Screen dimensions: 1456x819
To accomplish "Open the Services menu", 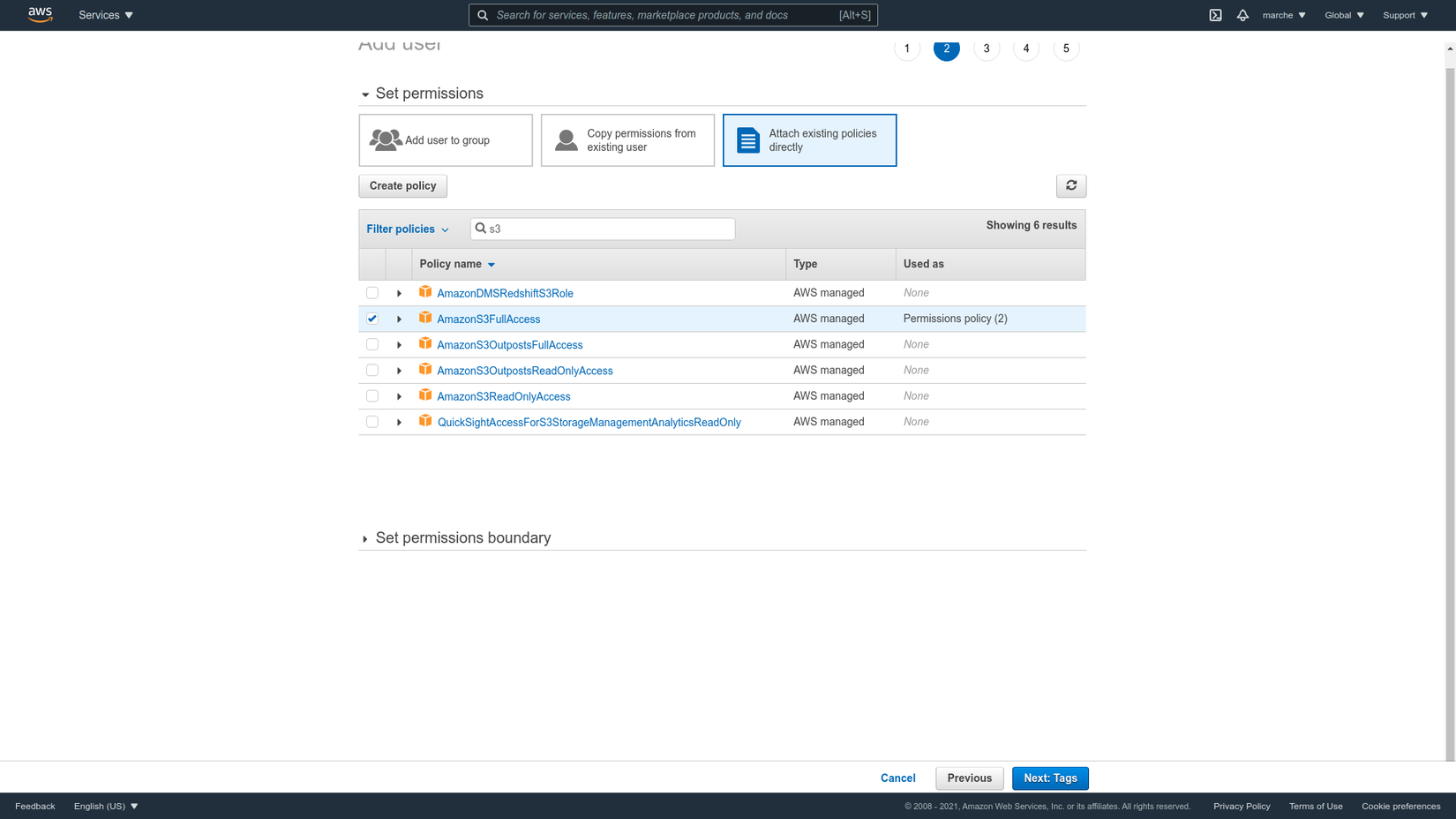I will [x=106, y=15].
